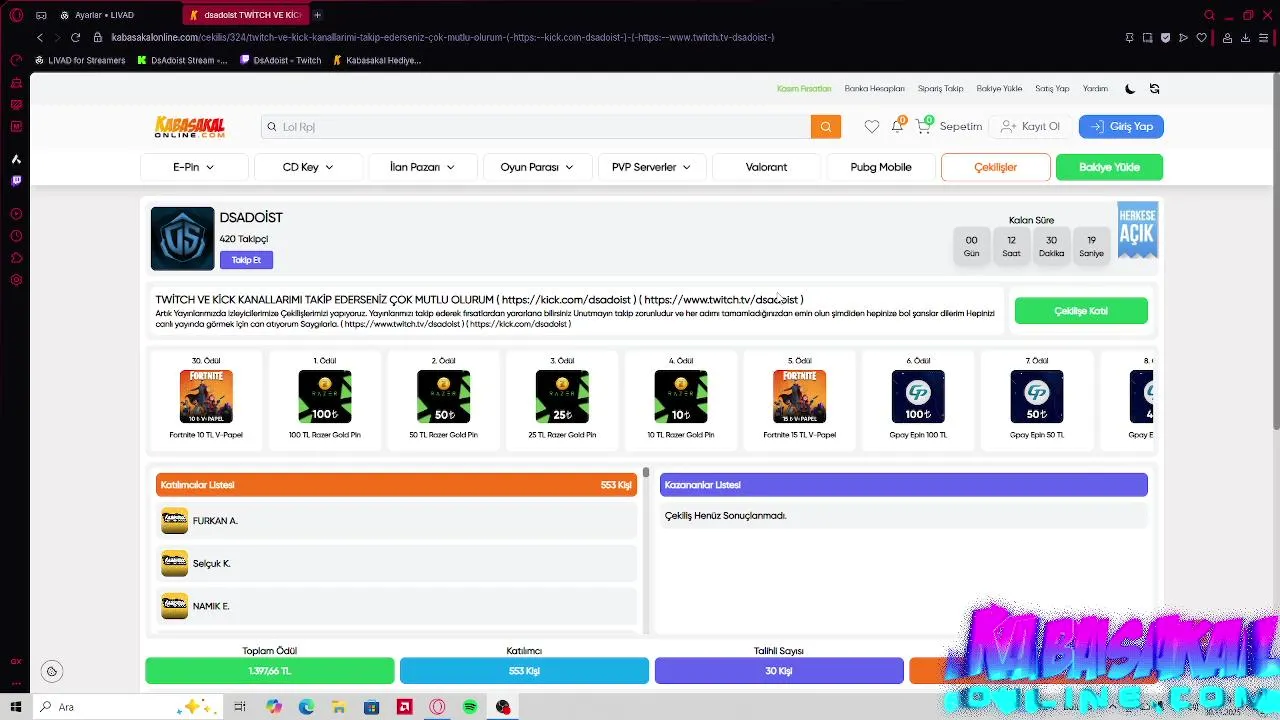The image size is (1280, 720).
Task: Click the browser address bar URL
Action: [443, 38]
